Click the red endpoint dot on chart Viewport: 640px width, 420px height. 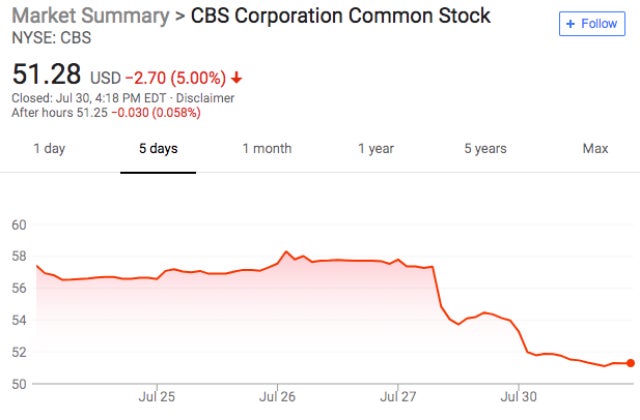pos(630,363)
